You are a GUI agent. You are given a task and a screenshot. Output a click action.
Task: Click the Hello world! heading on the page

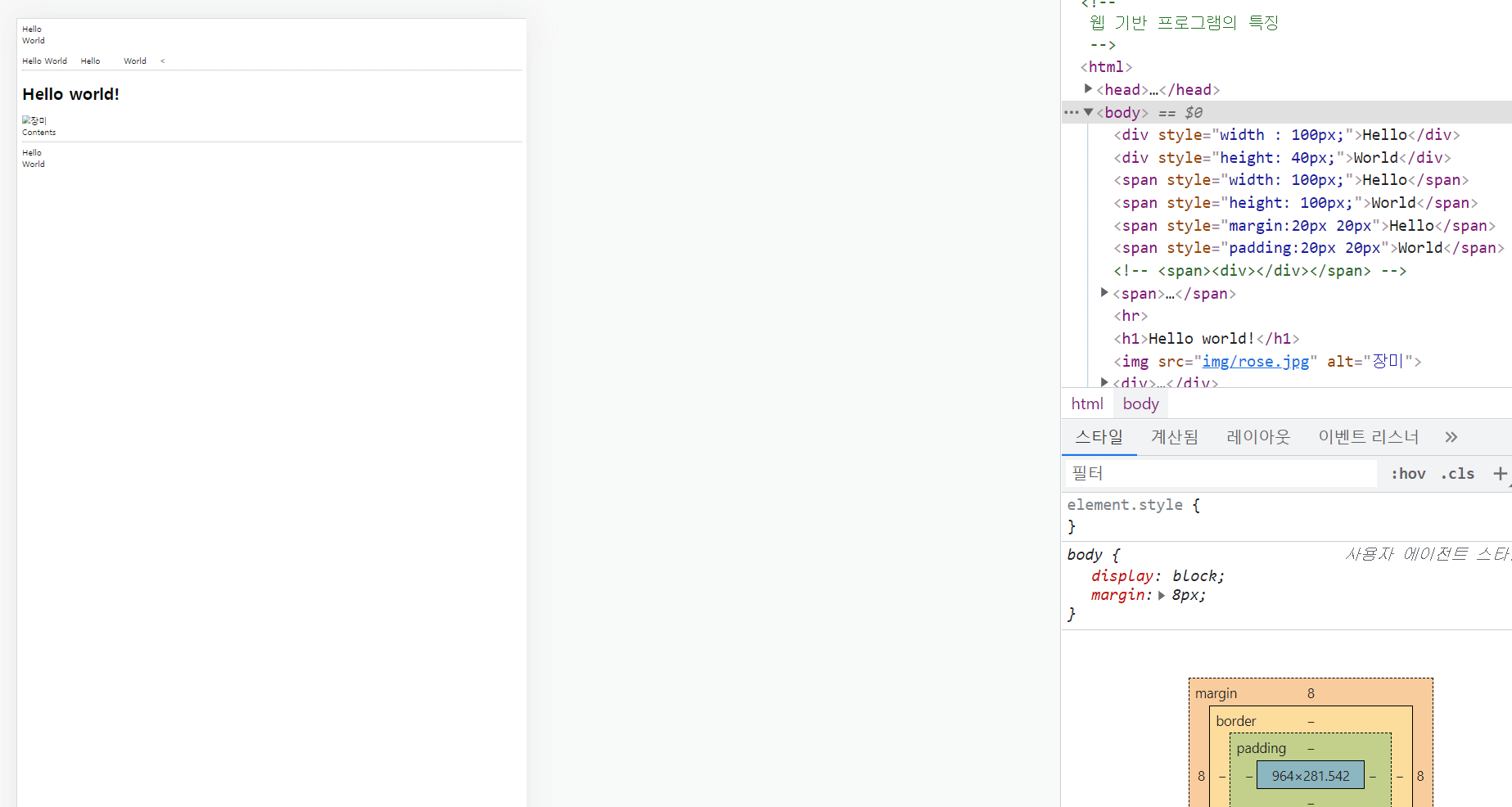click(71, 94)
